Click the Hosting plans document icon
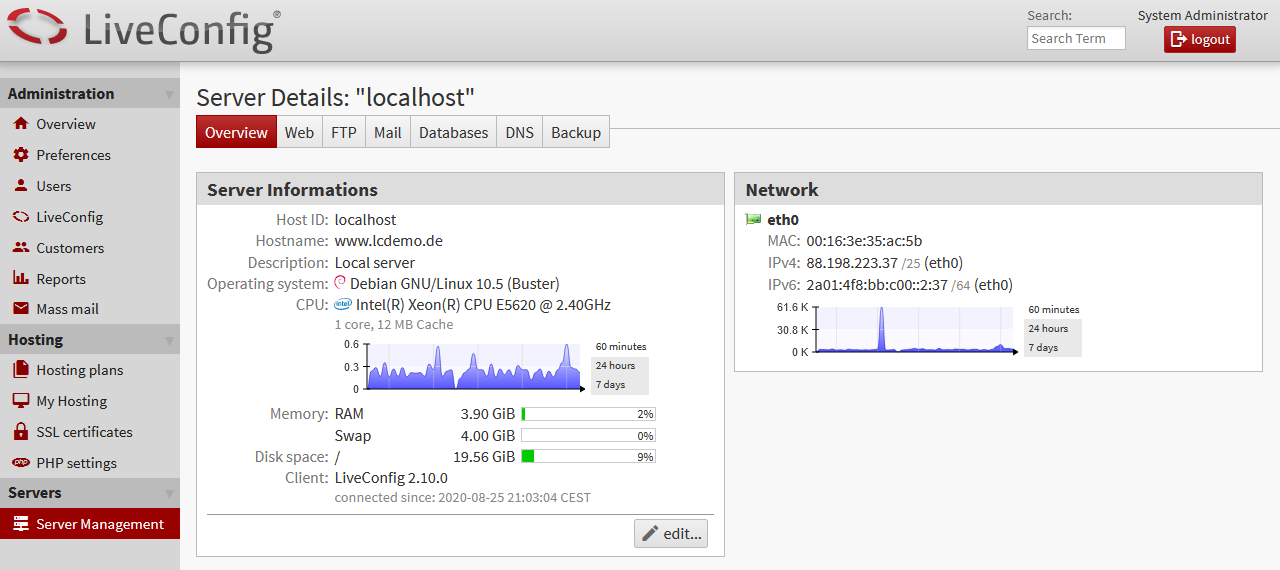This screenshot has height=570, width=1280. click(20, 370)
